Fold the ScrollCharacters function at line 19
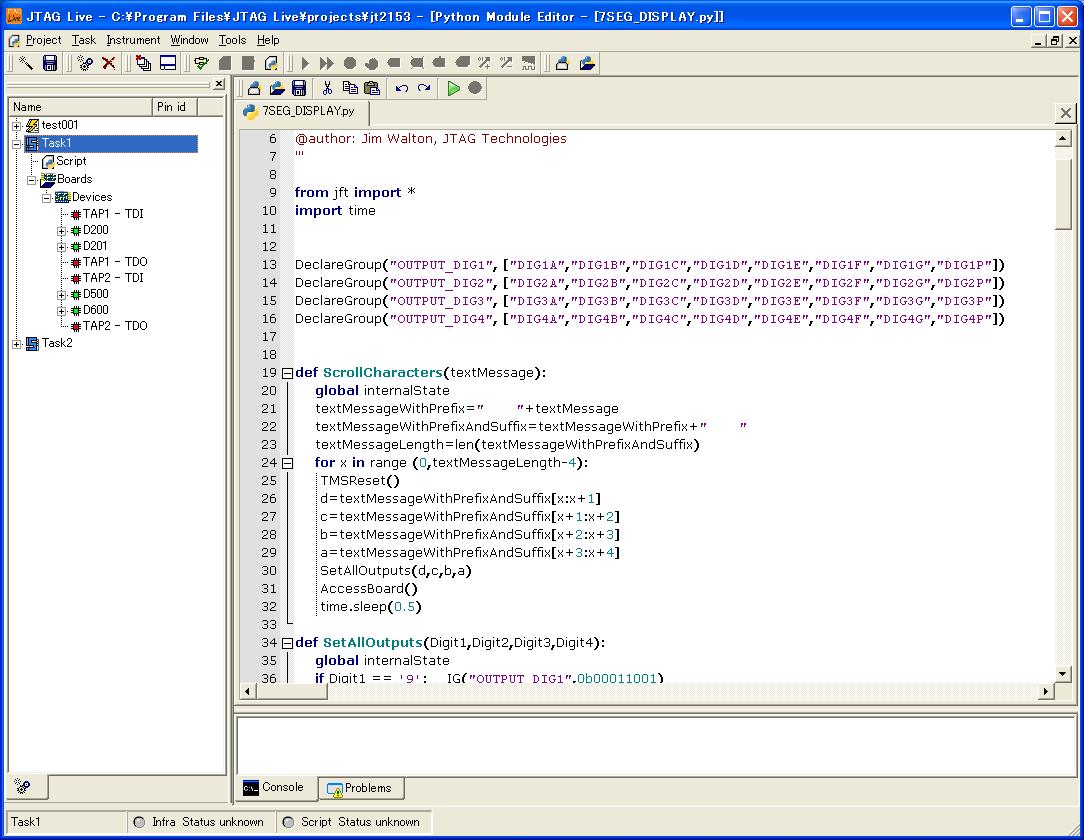Screen dimensions: 1084x840 click(288, 373)
